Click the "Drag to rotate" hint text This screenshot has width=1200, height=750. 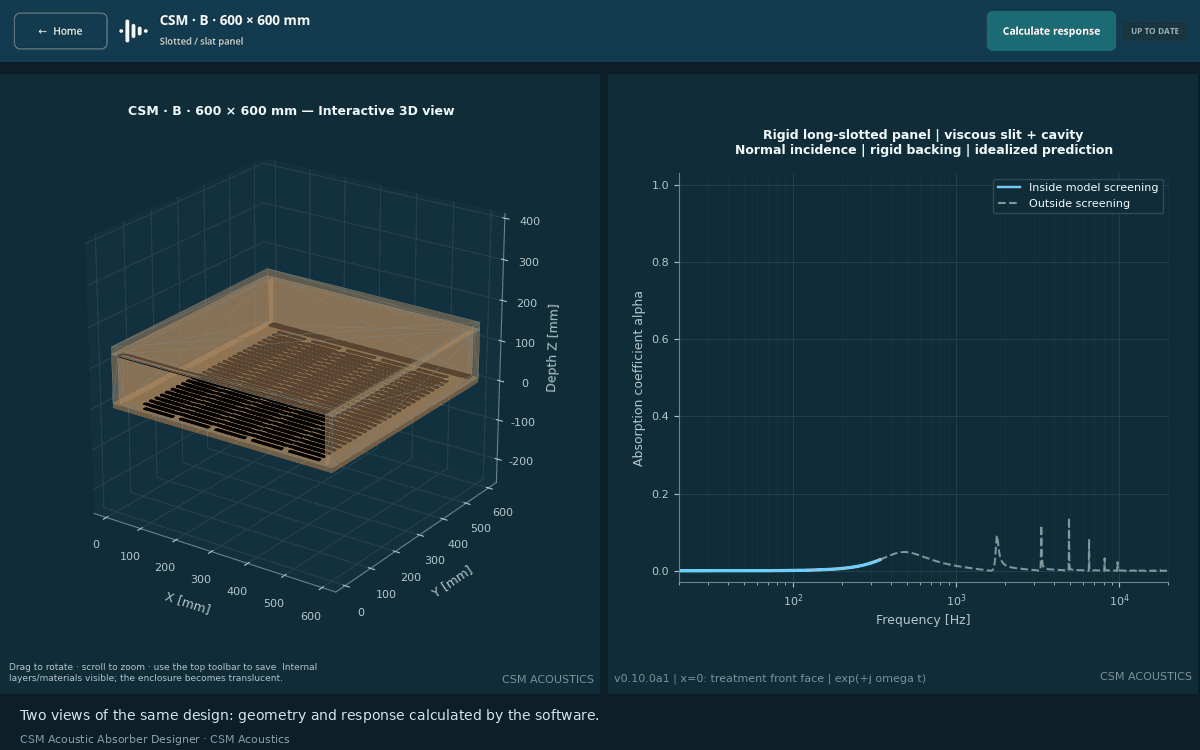pyautogui.click(x=163, y=672)
